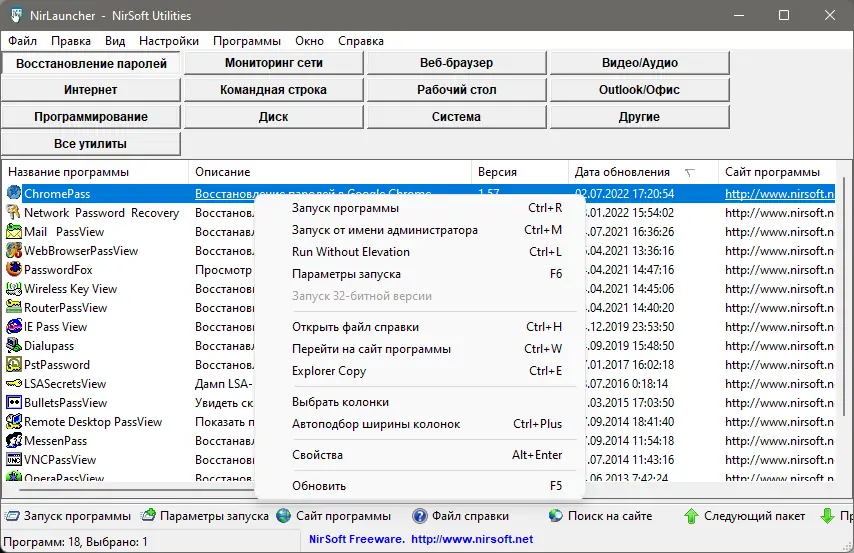Click the RouterPassView icon
Viewport: 854px width, 553px height.
pyautogui.click(x=14, y=307)
